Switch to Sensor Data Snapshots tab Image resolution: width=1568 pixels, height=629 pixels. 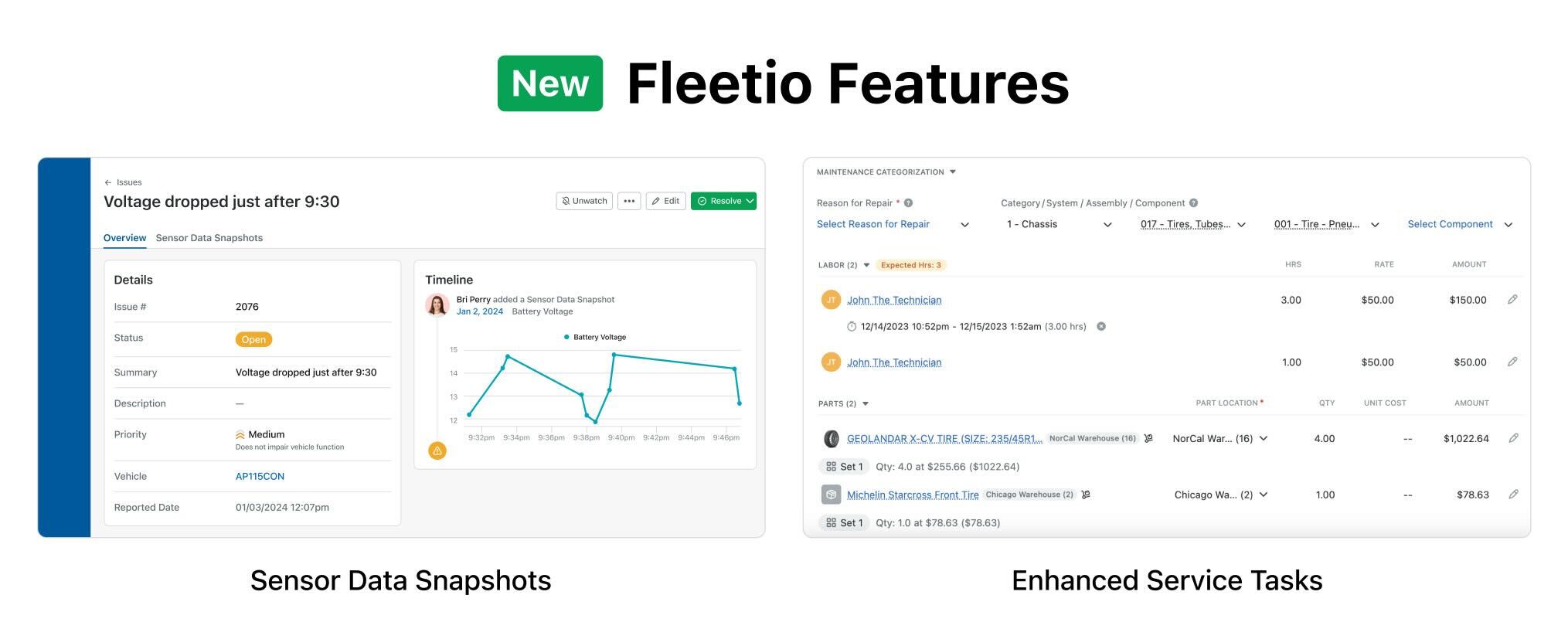click(209, 238)
